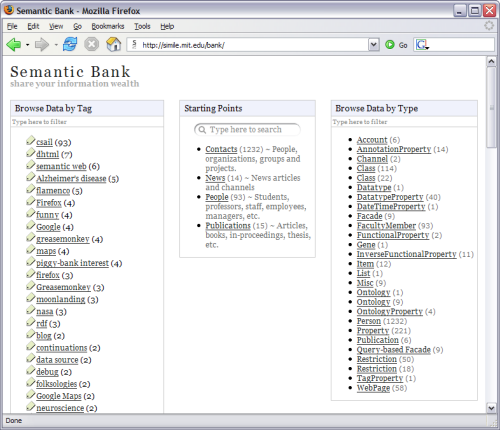
Task: Click the Browse Data by Tag filter field
Action: pos(87,122)
